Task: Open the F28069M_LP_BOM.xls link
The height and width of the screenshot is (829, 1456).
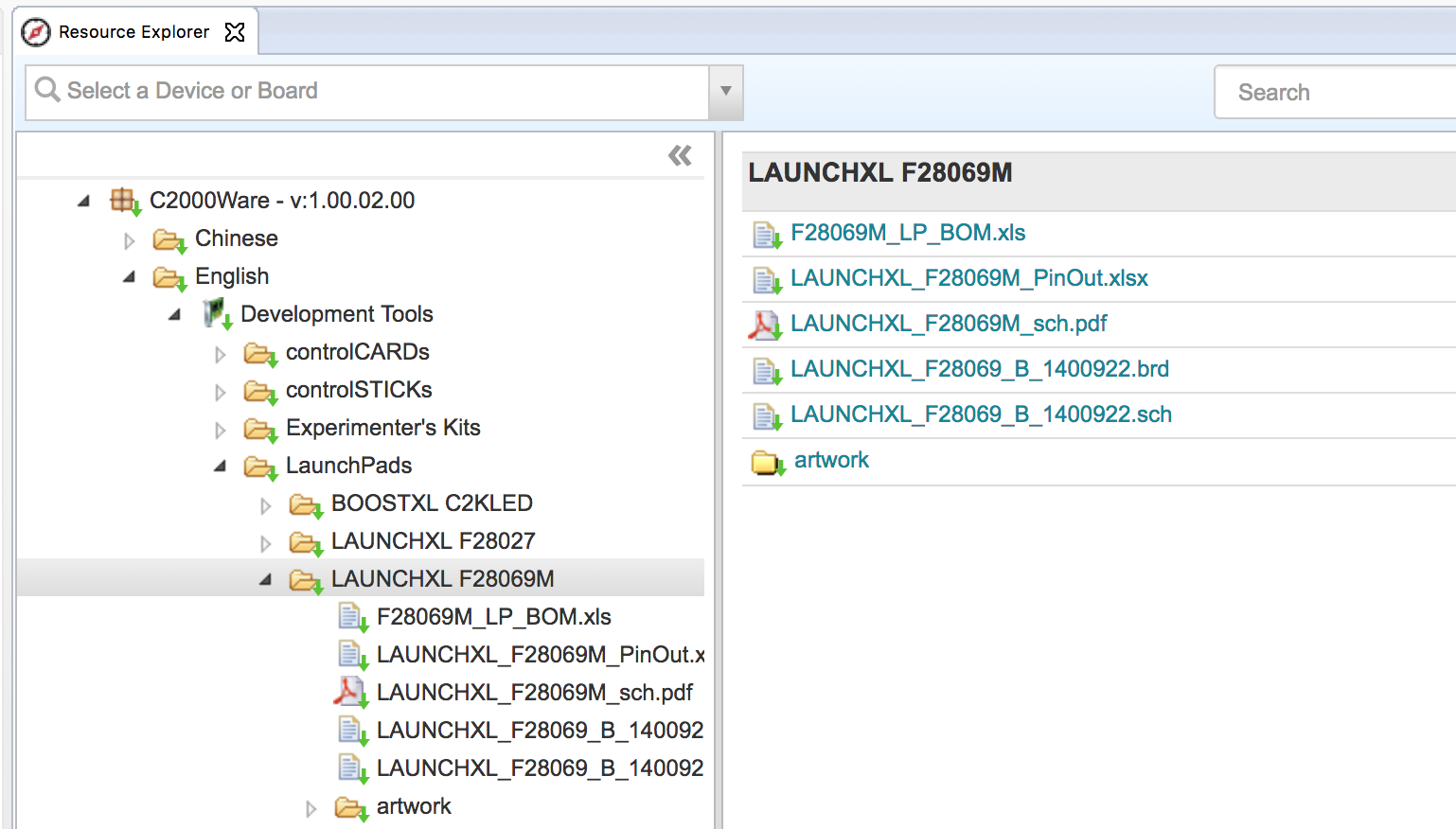Action: [x=908, y=233]
